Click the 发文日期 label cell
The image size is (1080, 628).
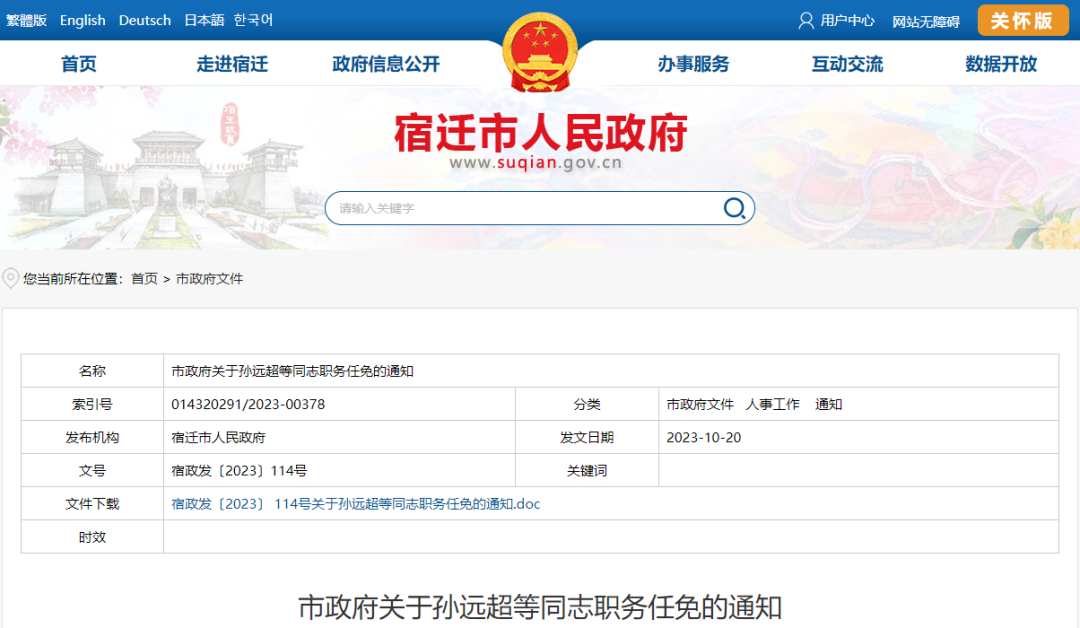[587, 437]
